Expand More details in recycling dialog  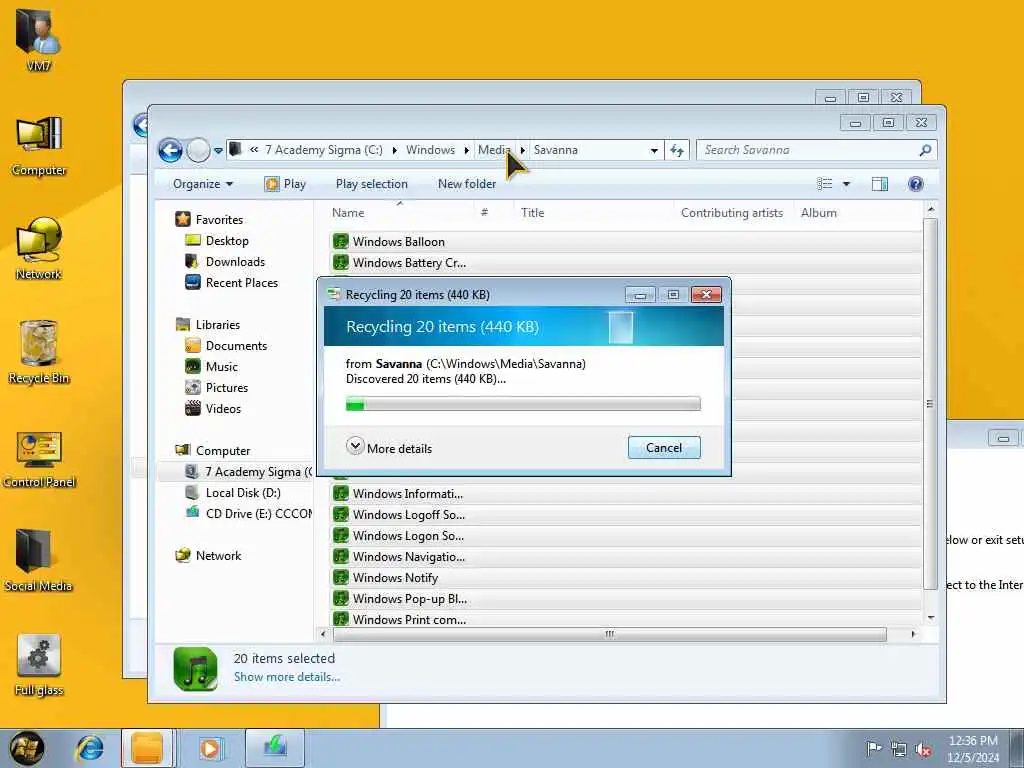tap(389, 448)
